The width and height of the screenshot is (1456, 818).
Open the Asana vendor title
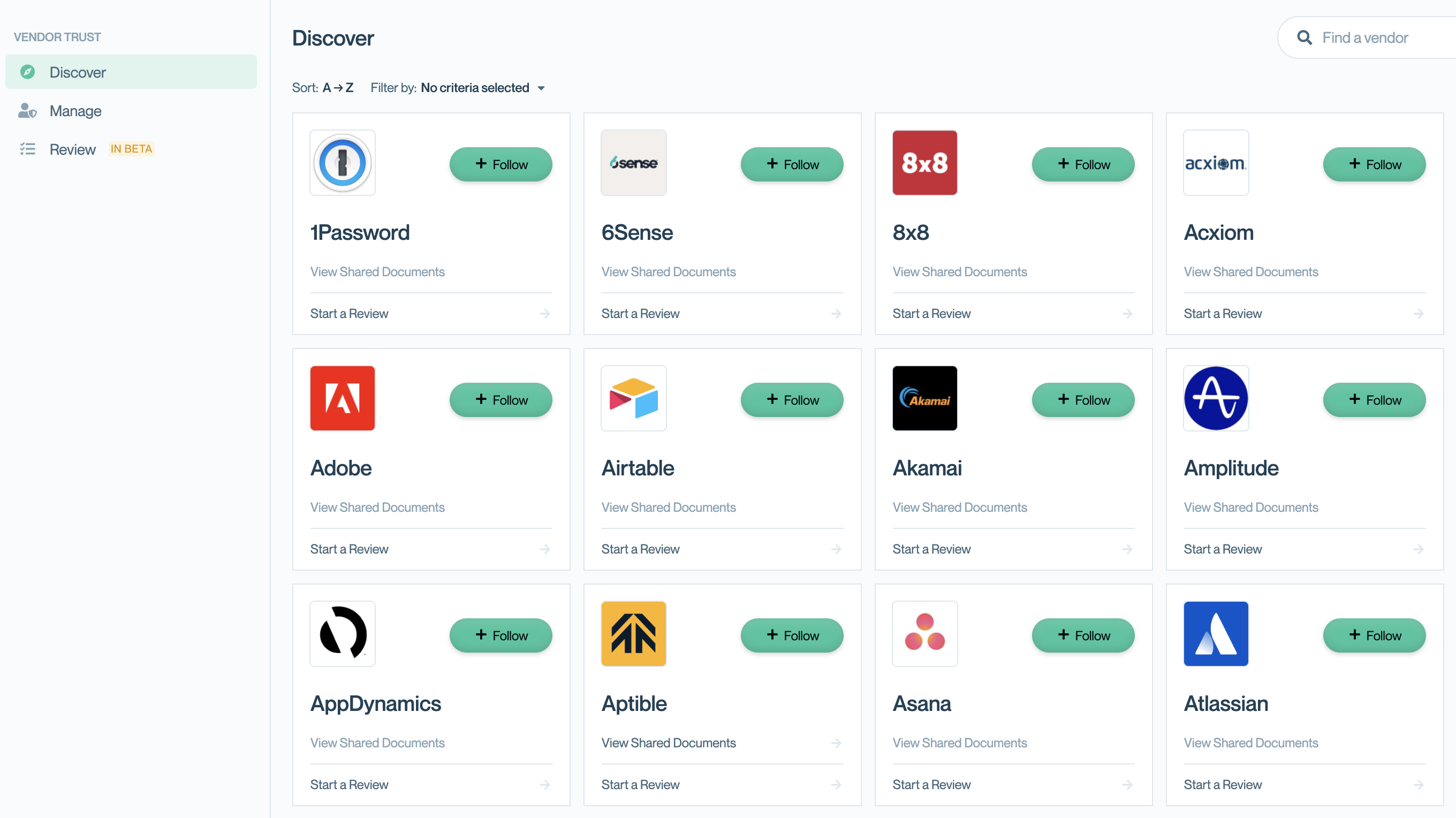point(921,704)
